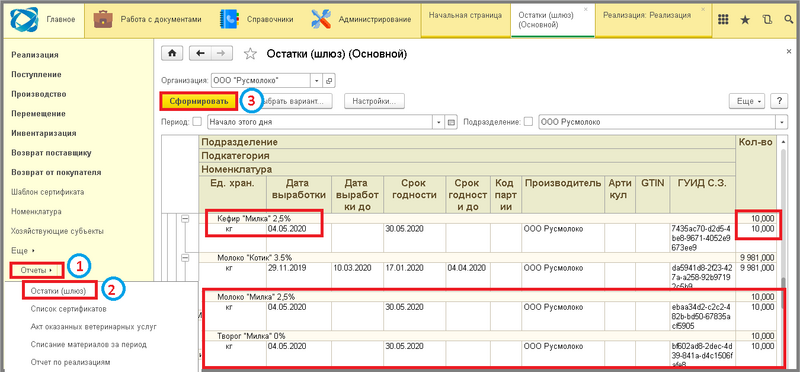Image resolution: width=800 pixels, height=372 pixels.
Task: Click scrollbar up arrow in report
Action: pyautogui.click(x=783, y=141)
